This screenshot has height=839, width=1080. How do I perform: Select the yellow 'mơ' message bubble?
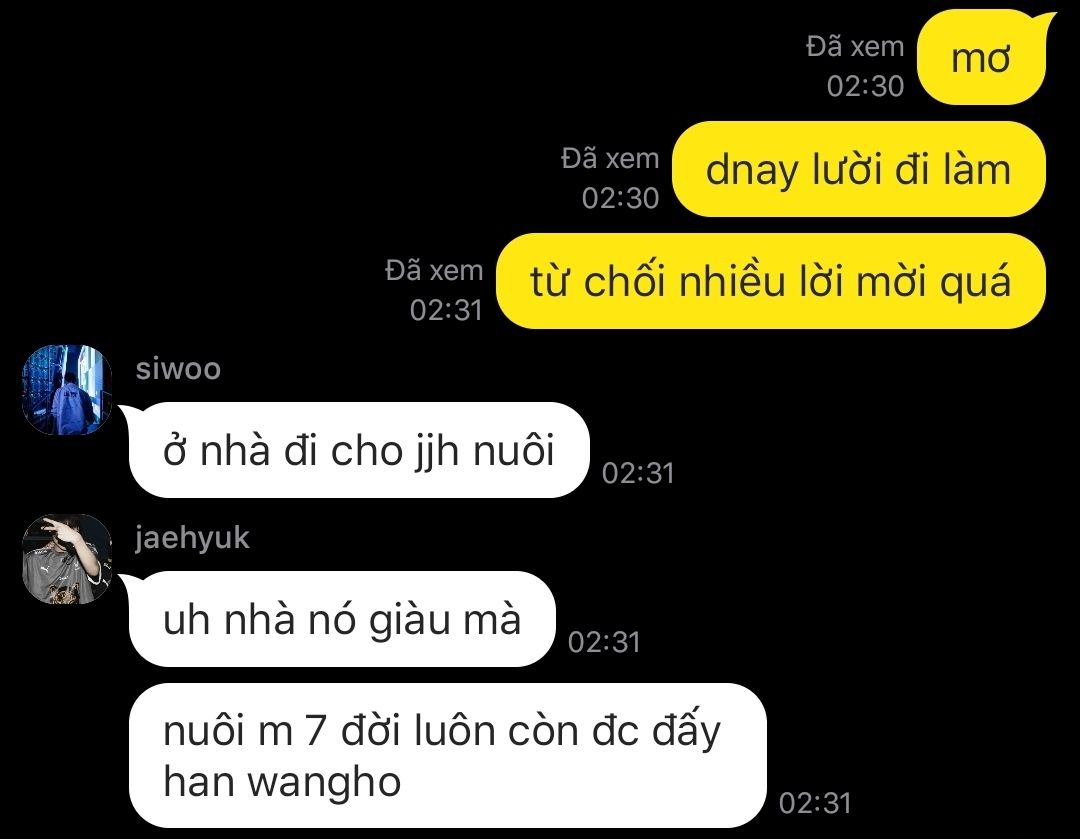click(x=982, y=58)
